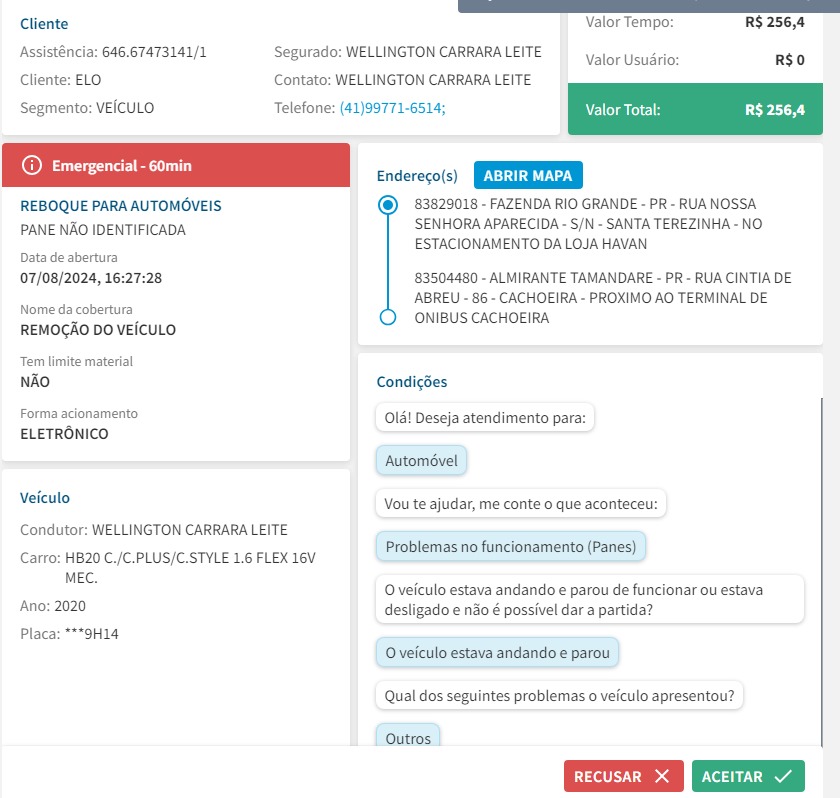Call the phone number (41)99771-6514
The width and height of the screenshot is (840, 798).
[x=392, y=108]
